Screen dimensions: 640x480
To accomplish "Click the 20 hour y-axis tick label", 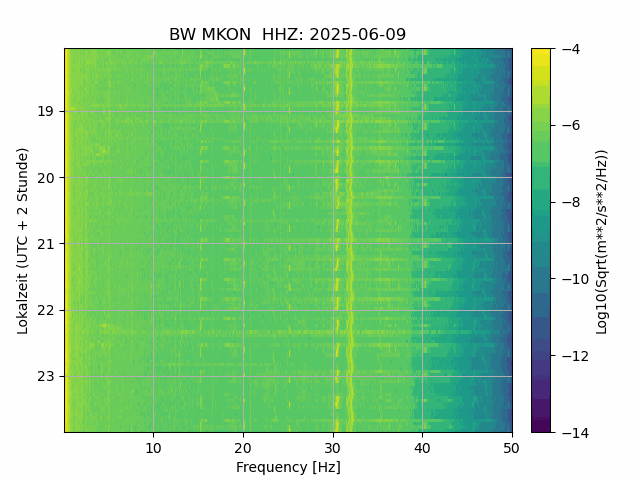I will 45,178.
